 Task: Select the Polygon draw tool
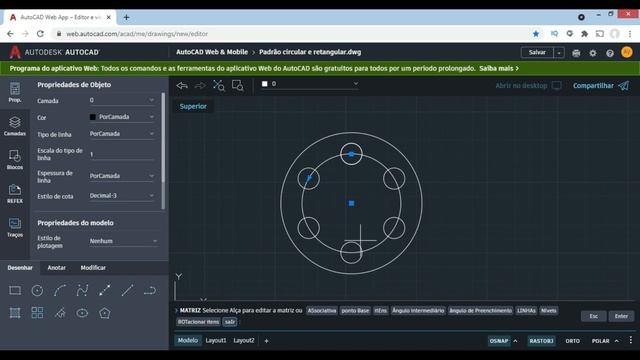[104, 313]
